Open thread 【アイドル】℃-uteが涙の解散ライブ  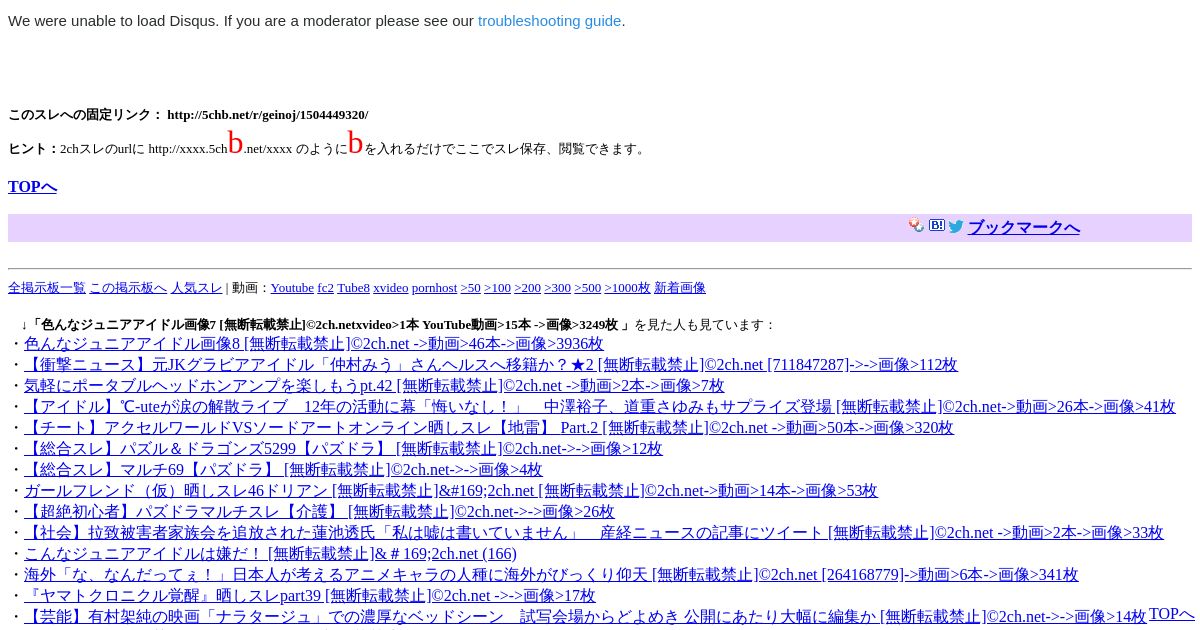coord(600,407)
